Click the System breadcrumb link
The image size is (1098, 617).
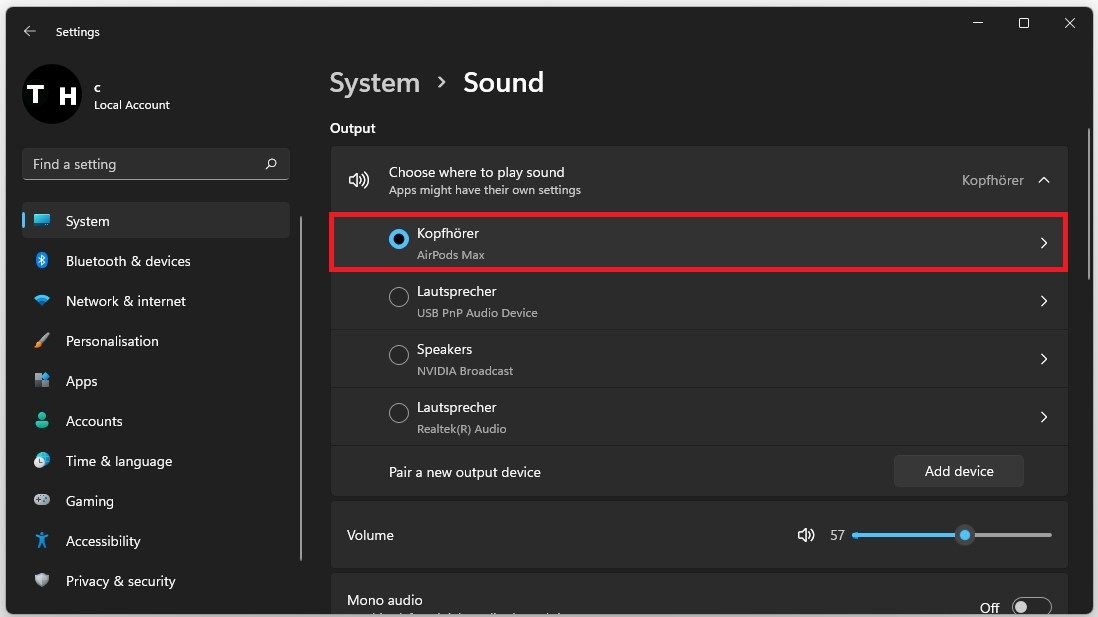pyautogui.click(x=375, y=82)
